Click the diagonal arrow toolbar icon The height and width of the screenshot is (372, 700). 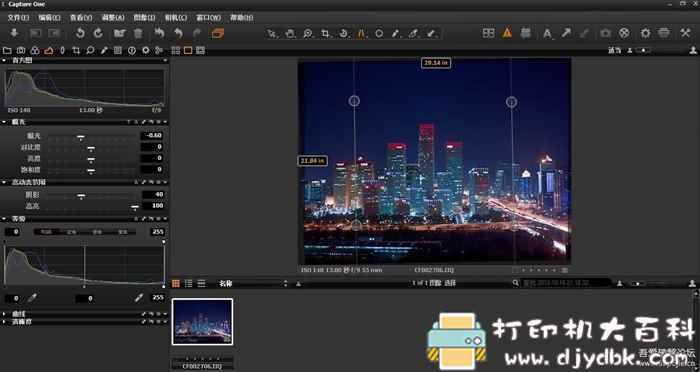click(x=566, y=33)
